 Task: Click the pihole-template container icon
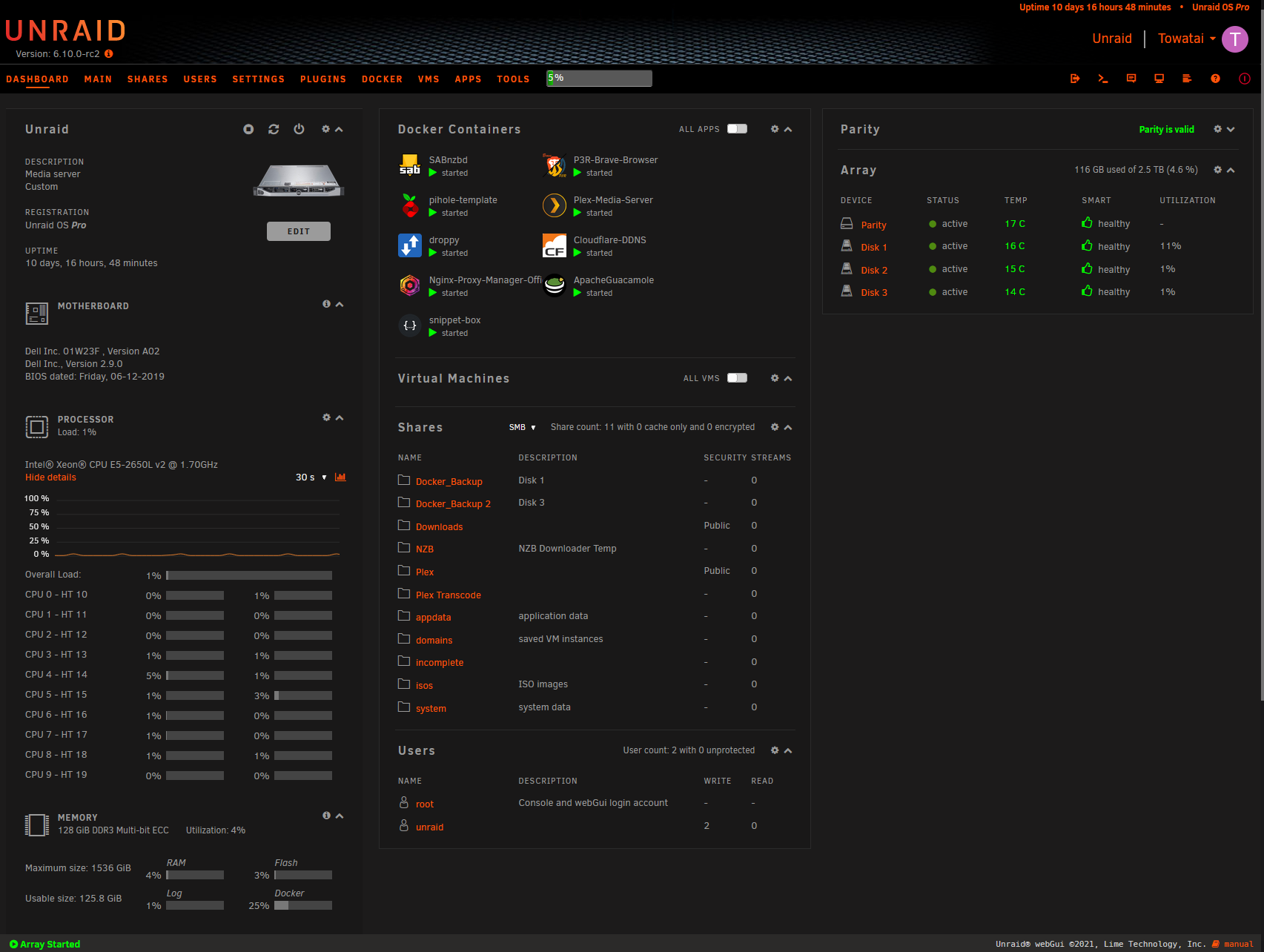click(410, 205)
